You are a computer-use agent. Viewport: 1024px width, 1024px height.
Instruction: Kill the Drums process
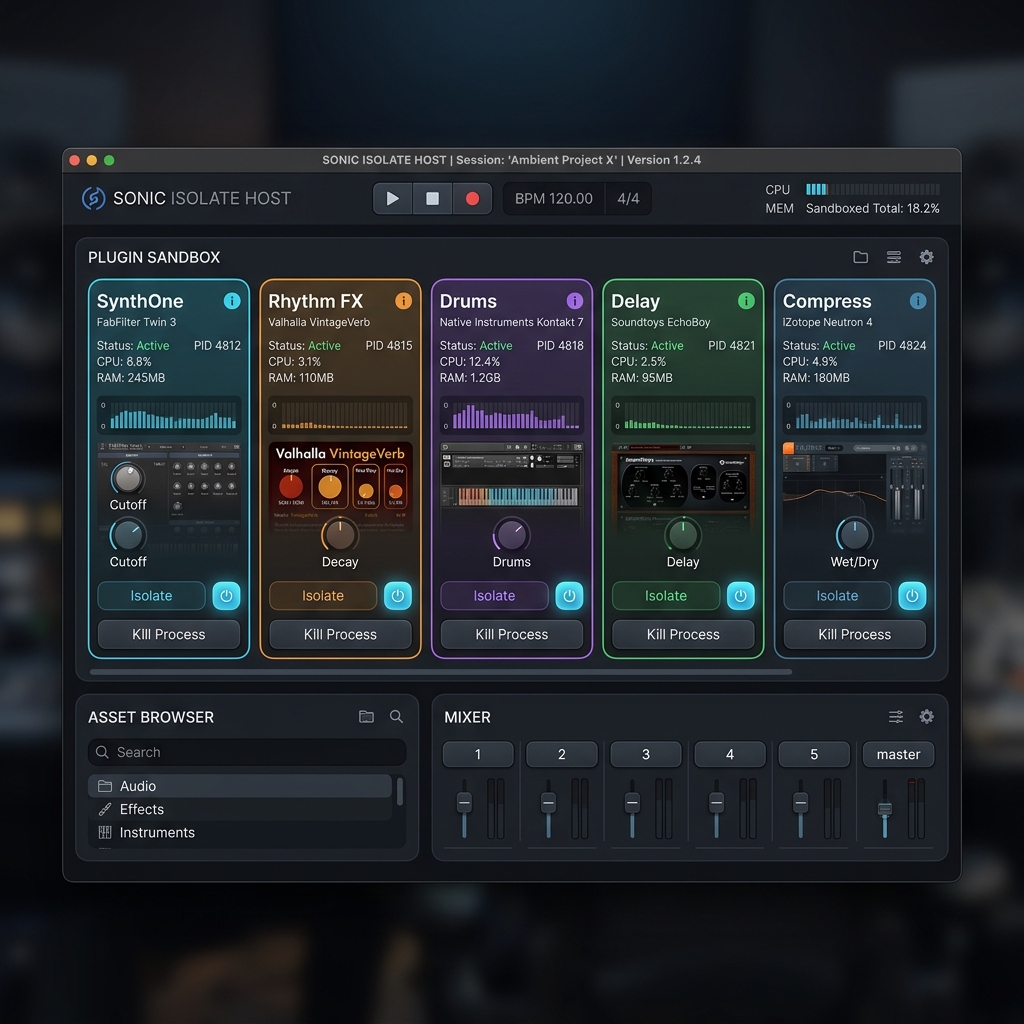512,634
